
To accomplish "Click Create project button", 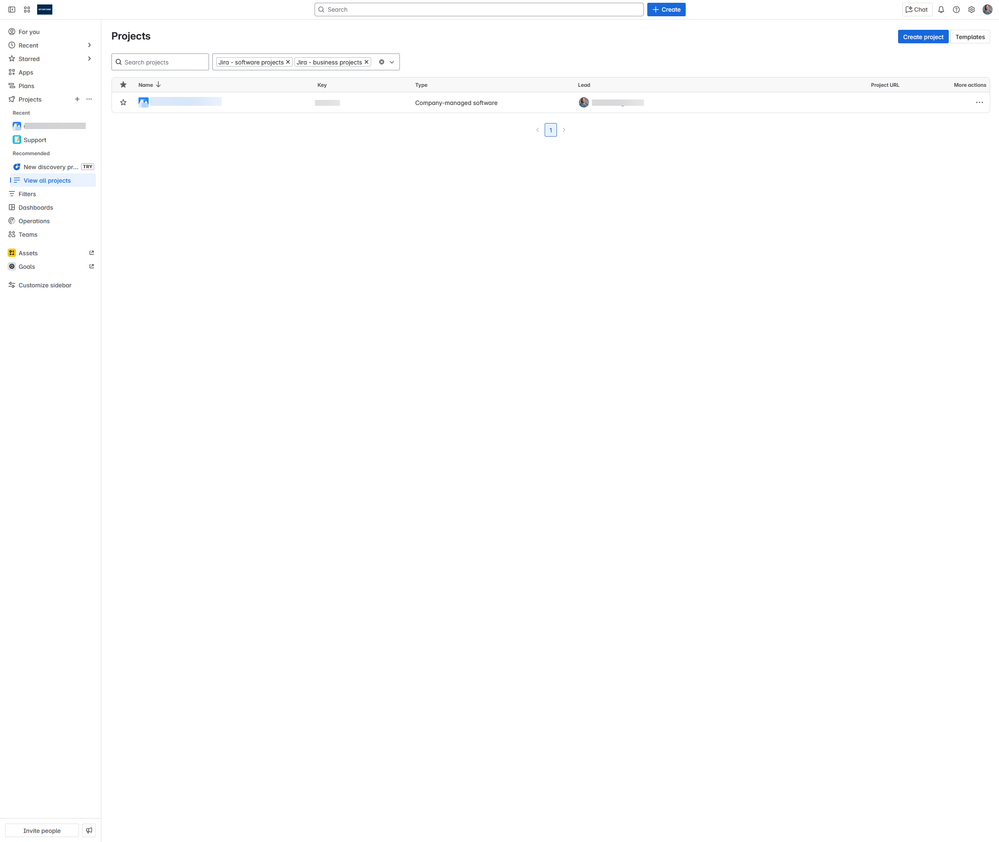I will click(x=923, y=37).
